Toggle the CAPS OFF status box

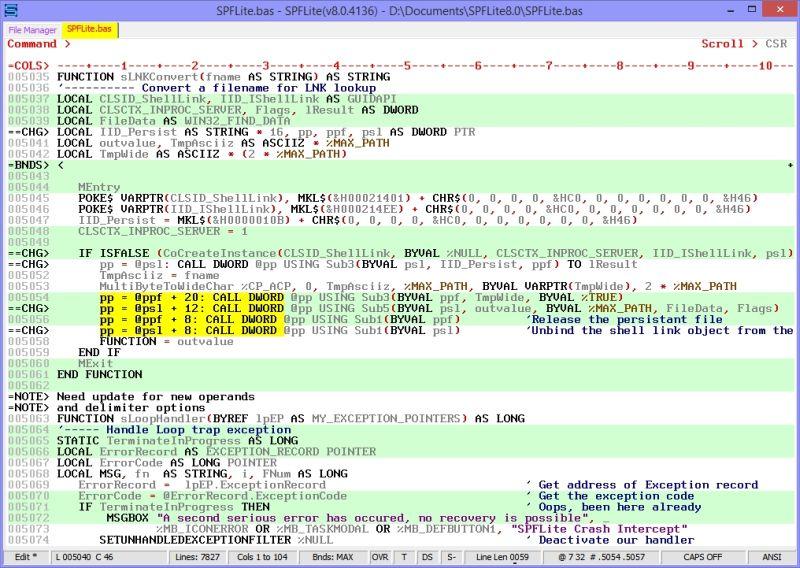(x=703, y=557)
